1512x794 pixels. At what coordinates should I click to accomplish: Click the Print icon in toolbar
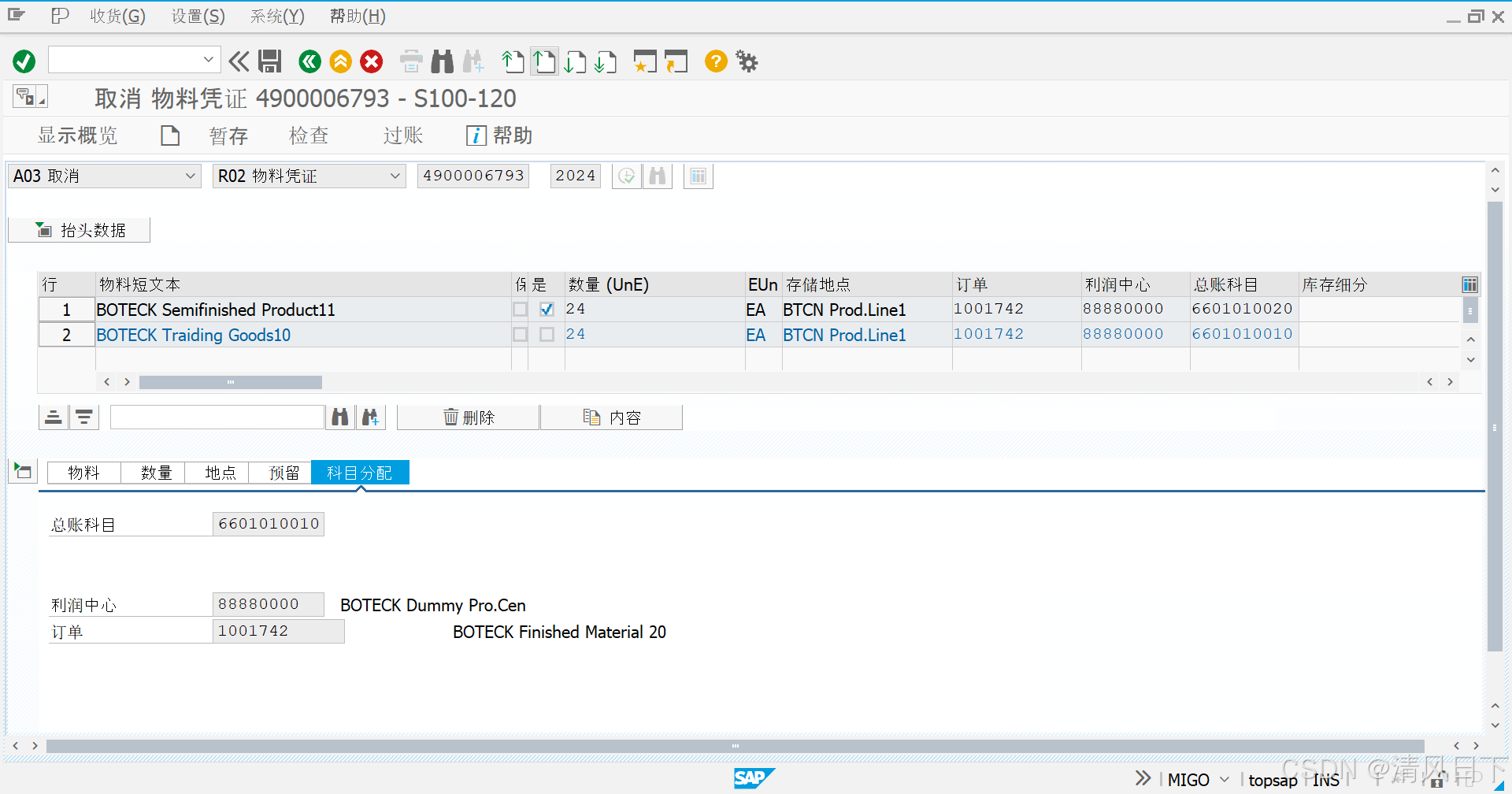pyautogui.click(x=411, y=61)
